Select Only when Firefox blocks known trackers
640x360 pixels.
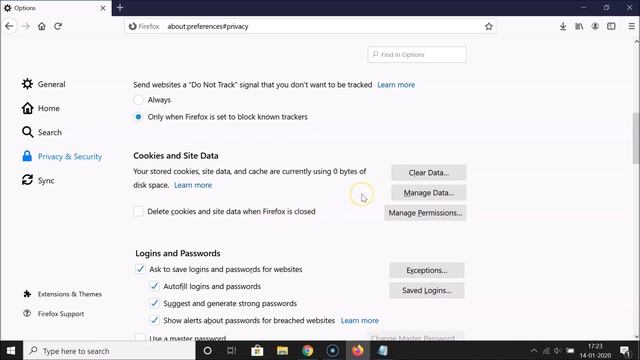[138, 117]
